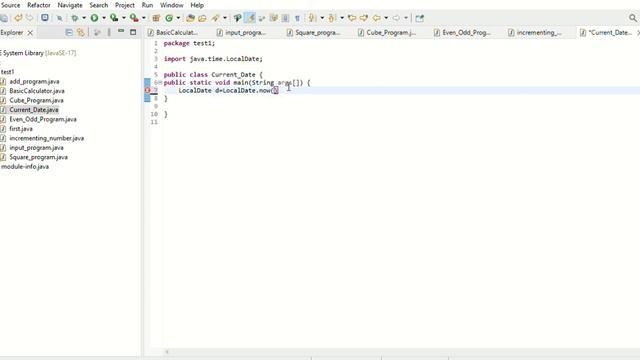Image resolution: width=640 pixels, height=360 pixels.
Task: Close the Package Explorer tab
Action: coord(30,33)
